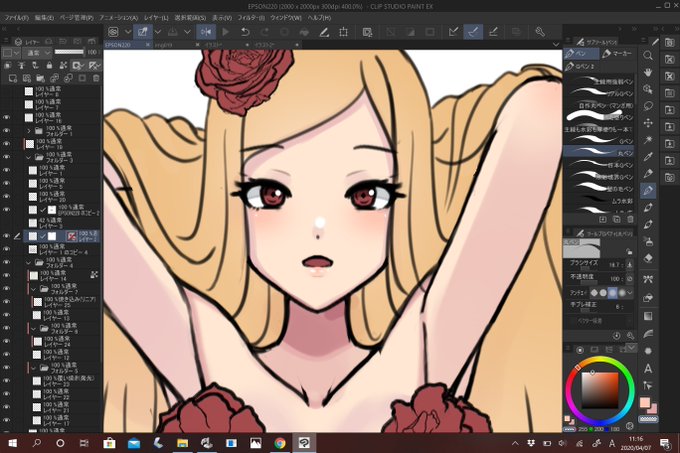
Task: Open the ヘルプ(H) menu
Action: click(x=319, y=18)
